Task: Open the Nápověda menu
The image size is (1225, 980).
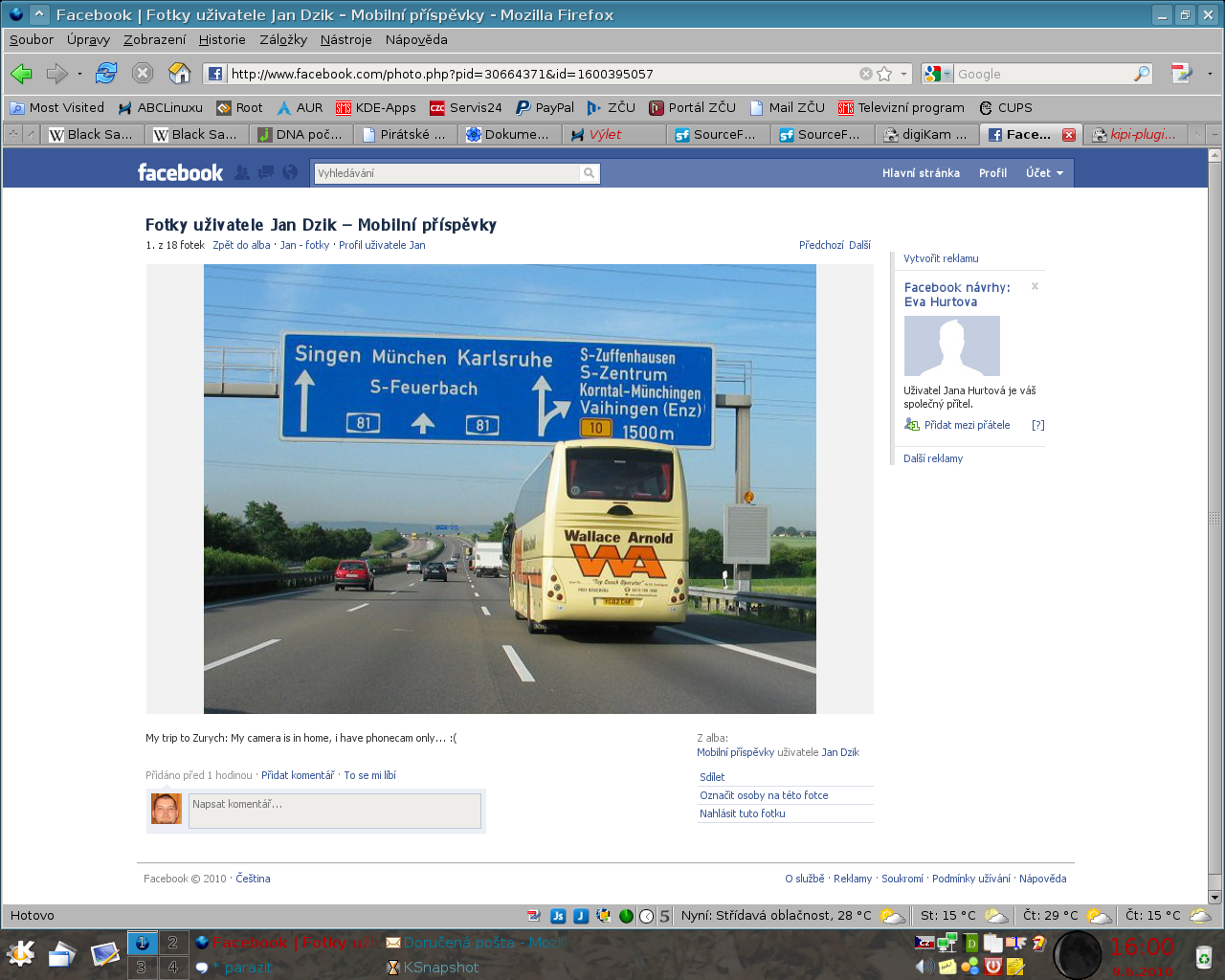Action: [416, 39]
